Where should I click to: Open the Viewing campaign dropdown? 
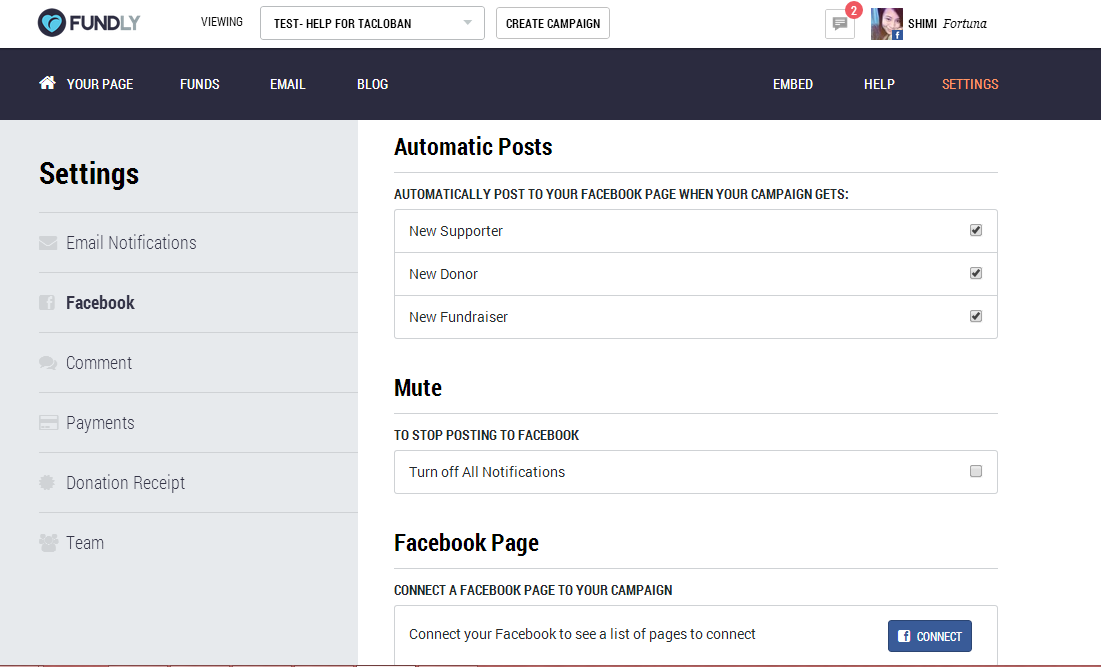click(372, 23)
